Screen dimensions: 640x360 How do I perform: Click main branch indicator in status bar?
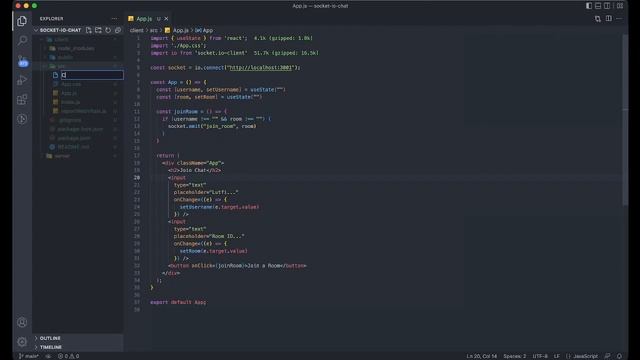click(29, 356)
